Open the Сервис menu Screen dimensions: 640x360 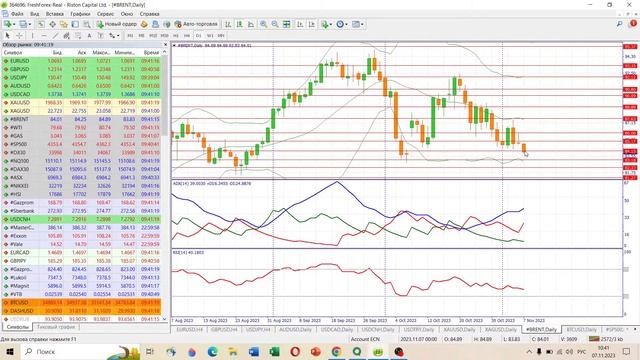pos(105,14)
